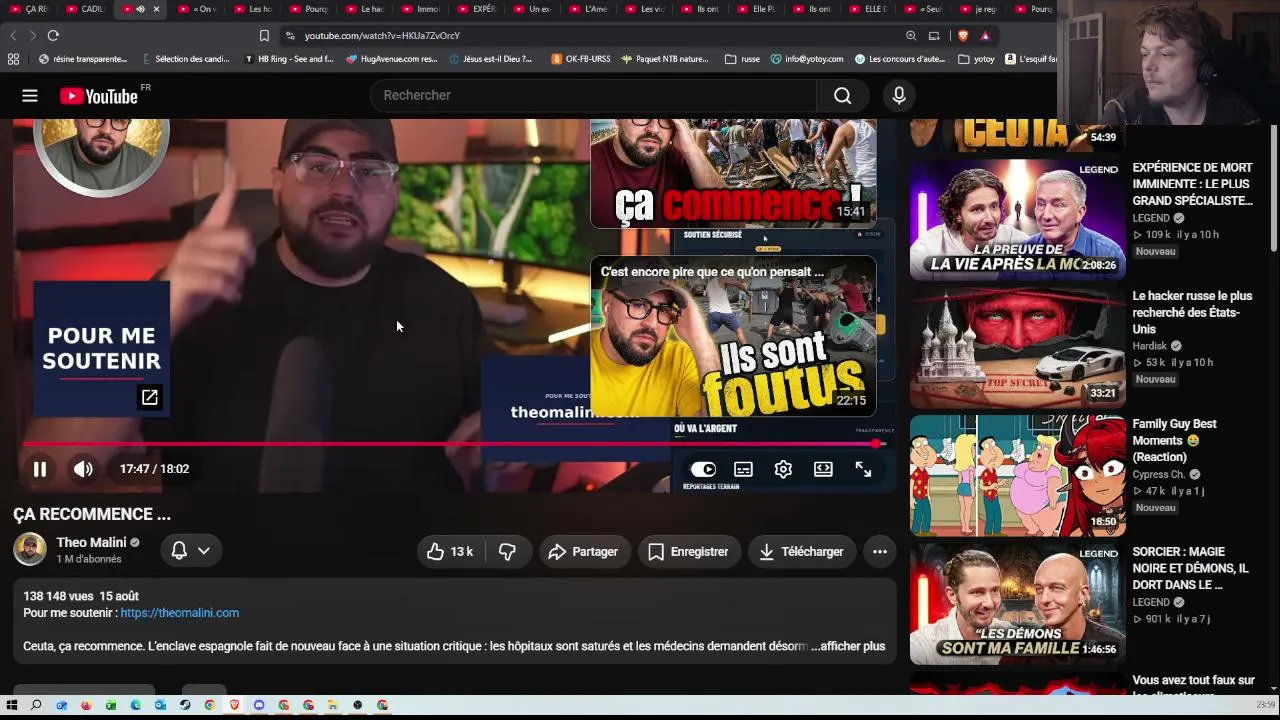Expand the description with afficher plus

(x=848, y=646)
